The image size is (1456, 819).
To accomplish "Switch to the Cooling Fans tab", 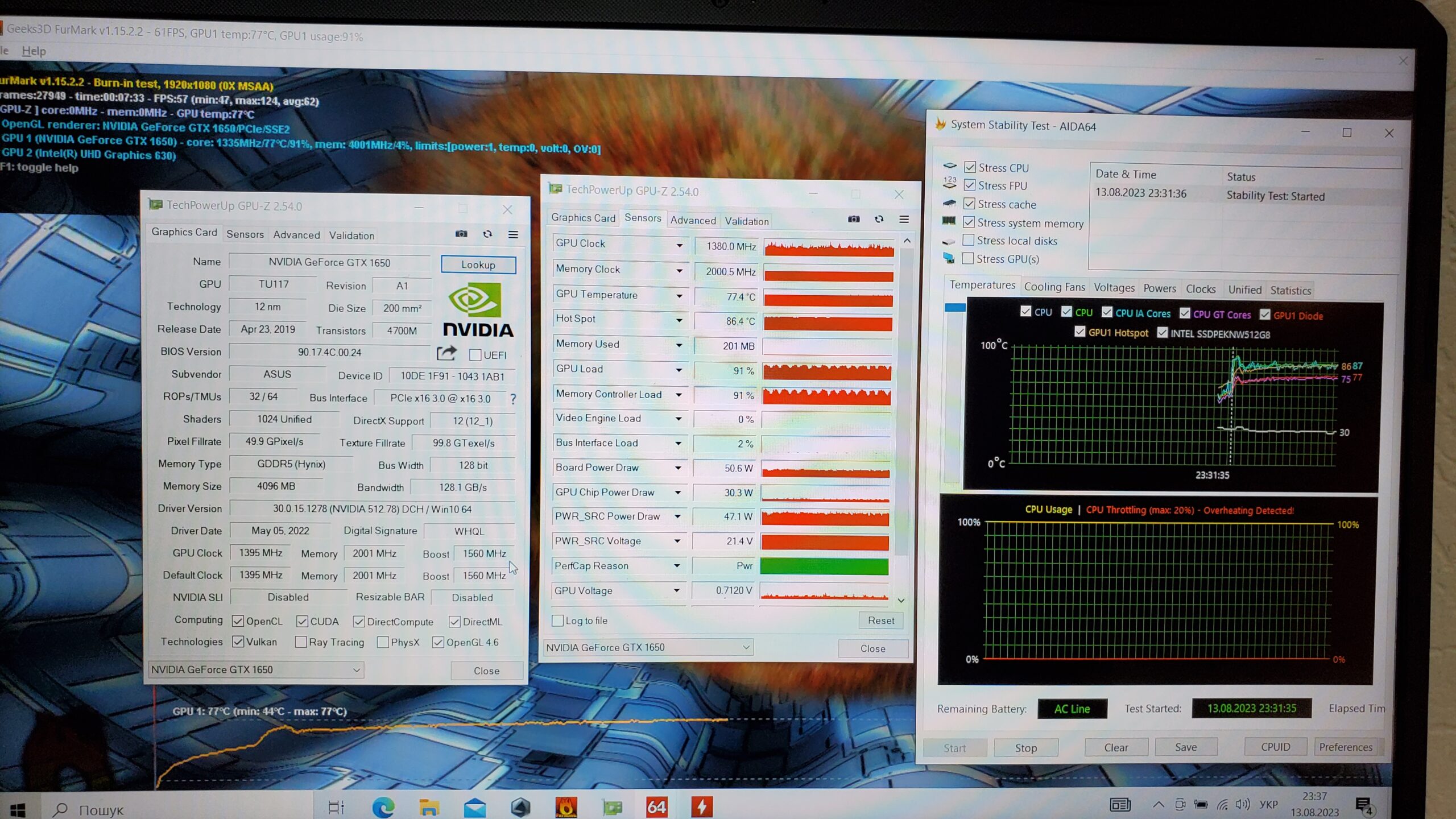I will pyautogui.click(x=1054, y=287).
